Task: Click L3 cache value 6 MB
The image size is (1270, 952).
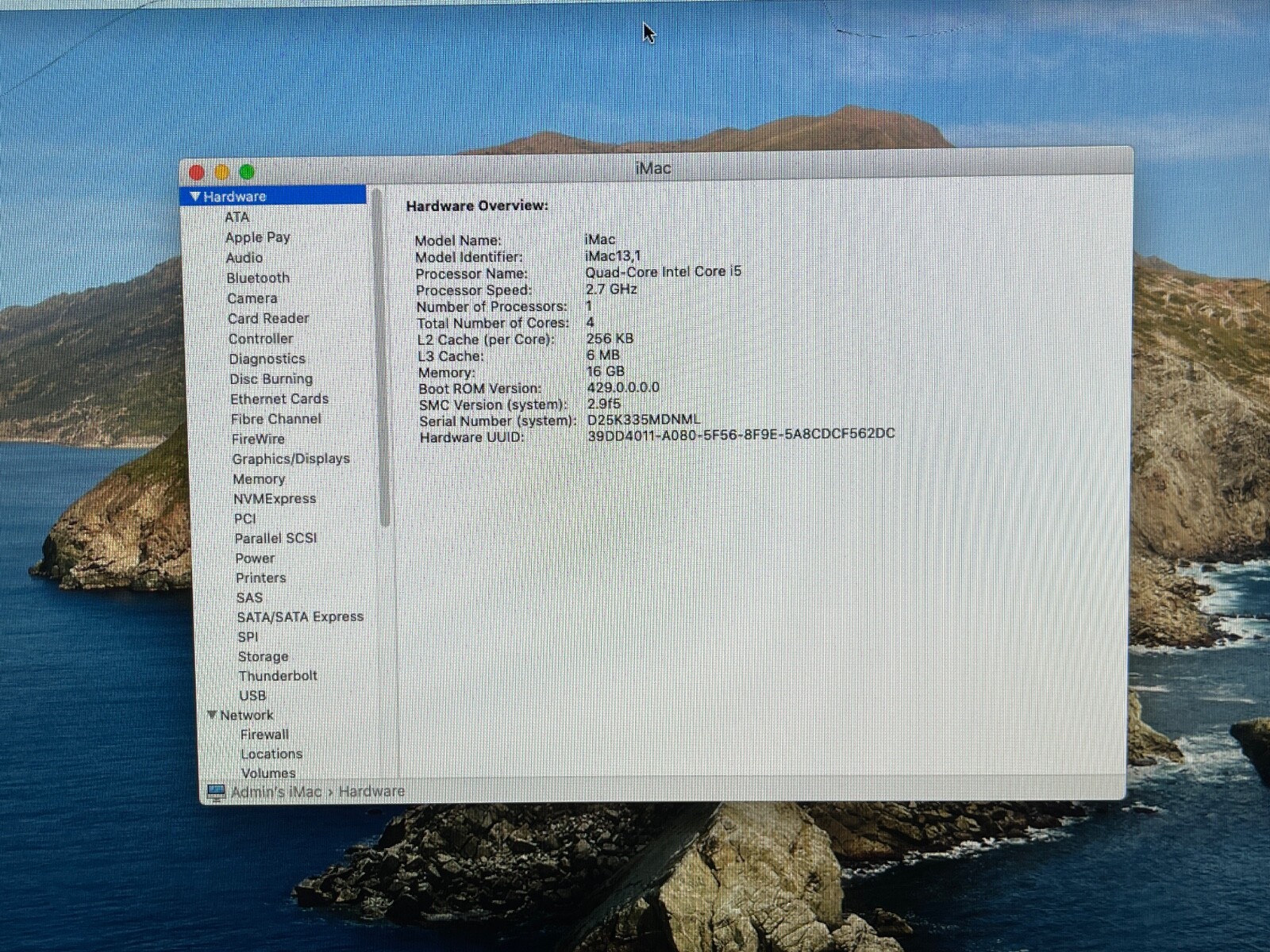Action: [603, 355]
